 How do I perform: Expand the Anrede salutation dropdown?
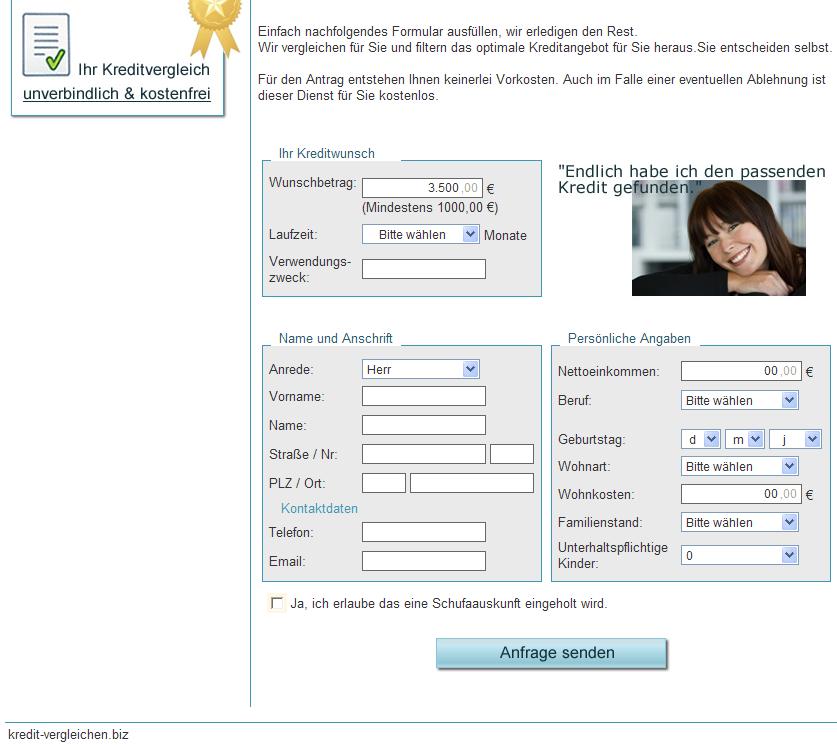pyautogui.click(x=420, y=369)
